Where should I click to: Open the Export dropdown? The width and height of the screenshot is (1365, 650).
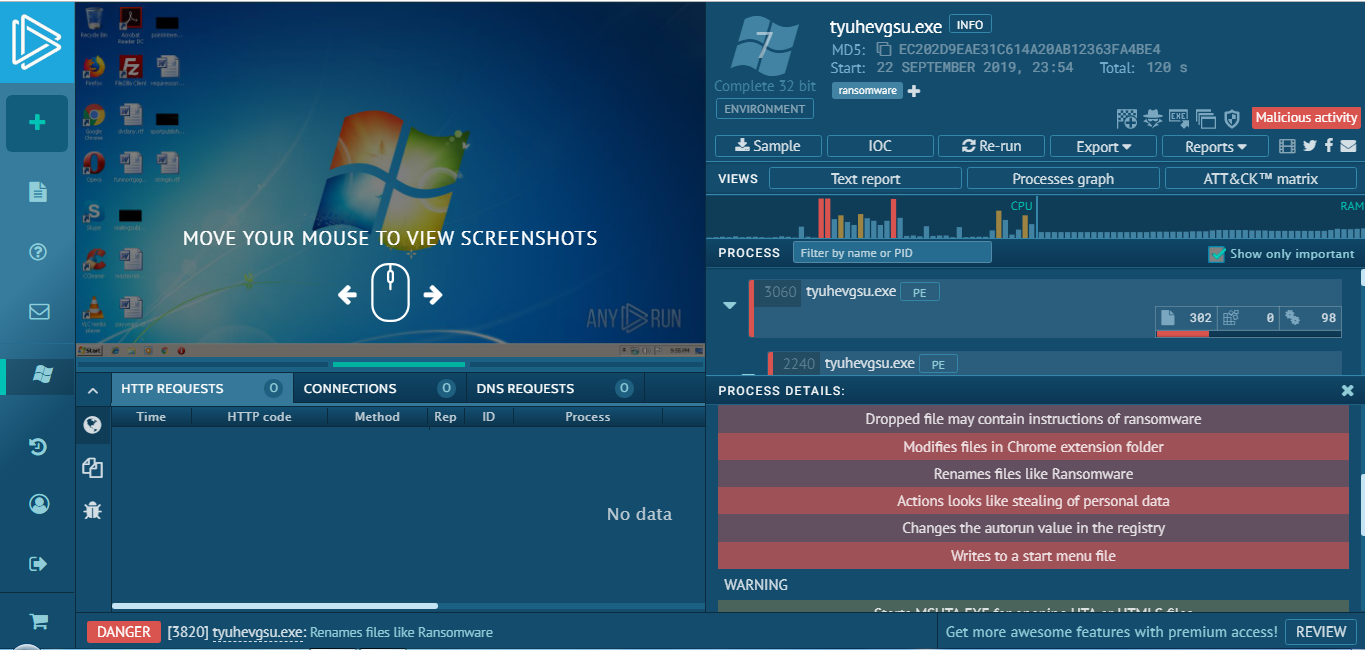tap(1103, 146)
